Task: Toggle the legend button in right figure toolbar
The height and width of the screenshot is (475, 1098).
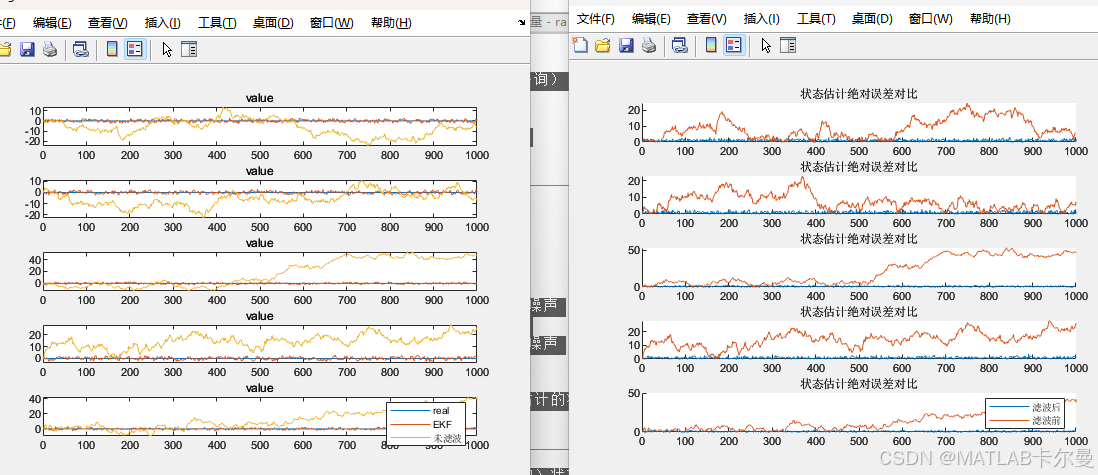Action: click(734, 46)
